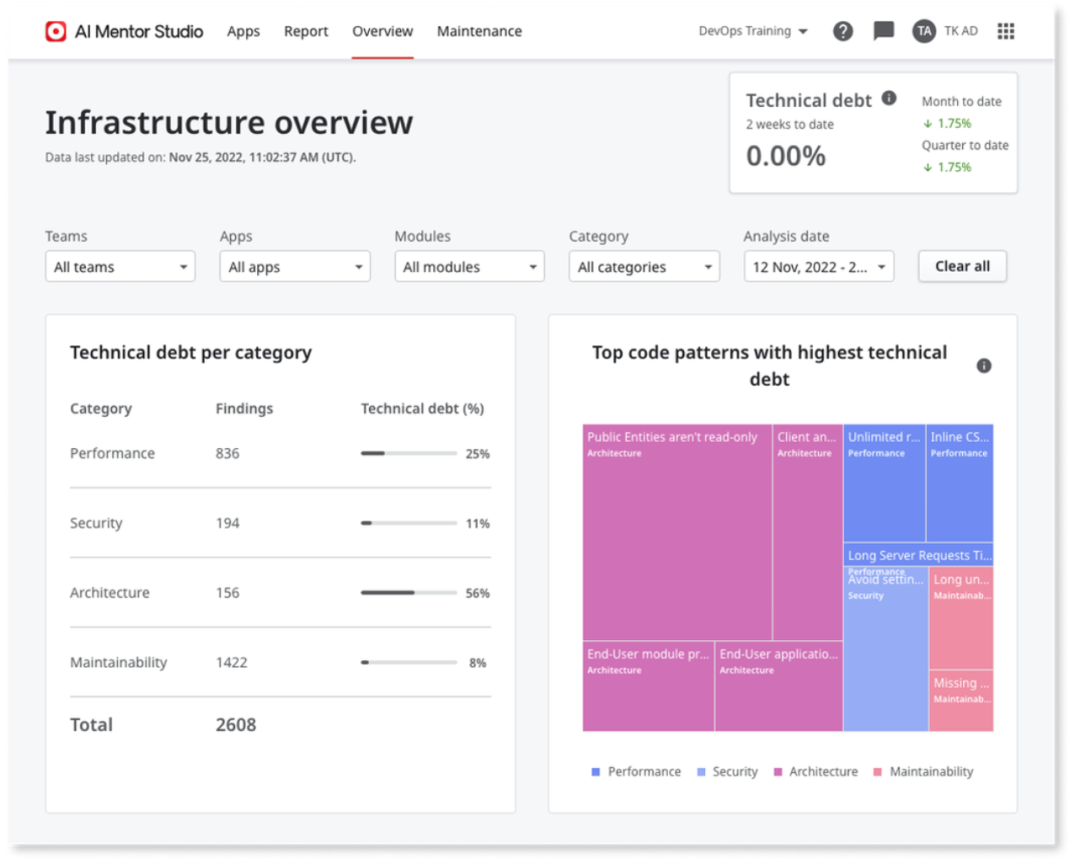Open the apps grid launcher icon
The height and width of the screenshot is (859, 1080).
1006,31
